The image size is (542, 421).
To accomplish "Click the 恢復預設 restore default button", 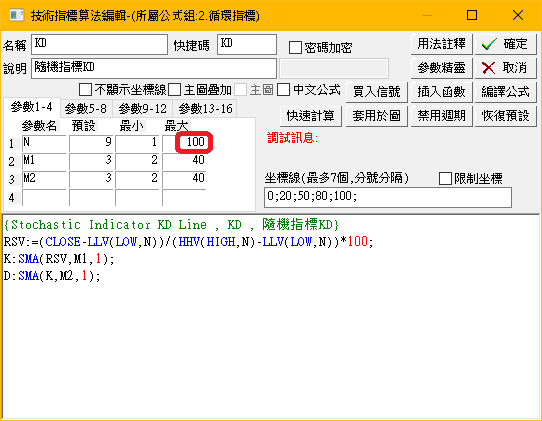I will pyautogui.click(x=505, y=116).
